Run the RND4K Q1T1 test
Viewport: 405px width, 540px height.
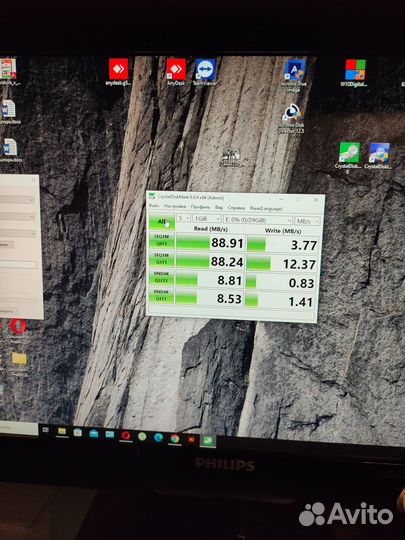(162, 295)
